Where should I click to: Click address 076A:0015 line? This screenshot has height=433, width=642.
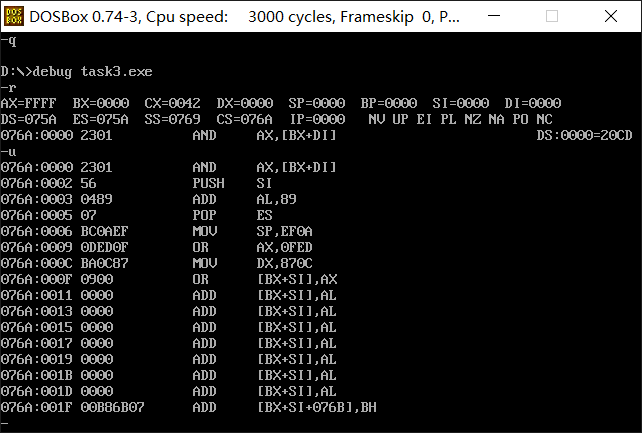pos(169,327)
